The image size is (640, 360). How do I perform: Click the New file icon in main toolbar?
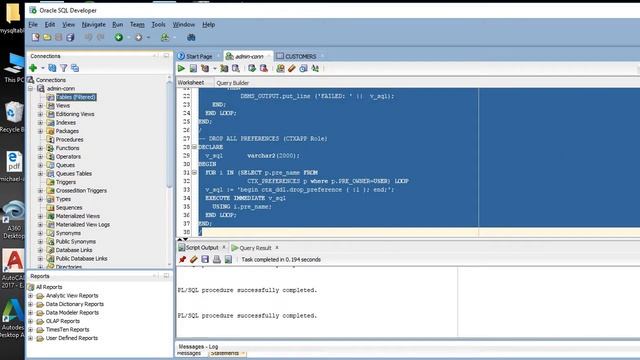coord(36,38)
